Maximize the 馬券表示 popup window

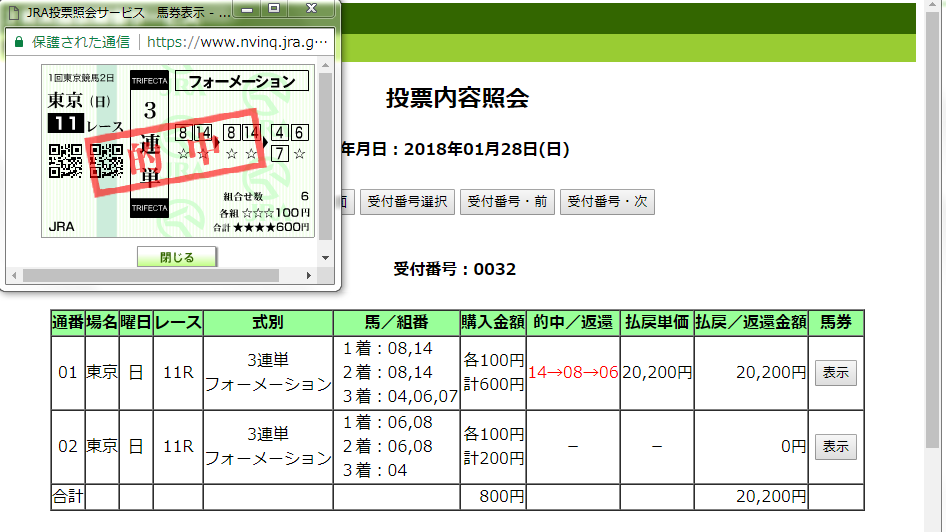click(x=273, y=10)
